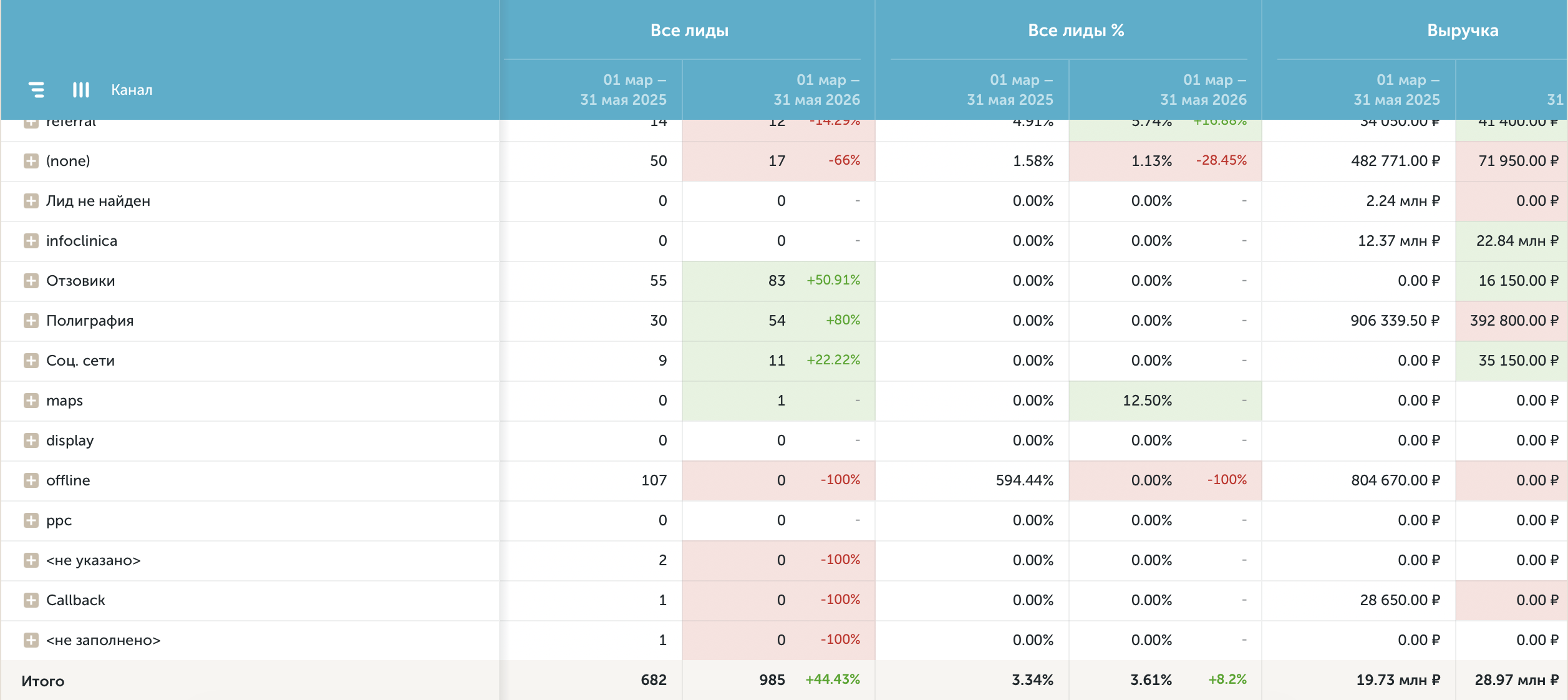Image resolution: width=1568 pixels, height=700 pixels.
Task: Expand the Полиграфия channel row
Action: click(x=31, y=321)
